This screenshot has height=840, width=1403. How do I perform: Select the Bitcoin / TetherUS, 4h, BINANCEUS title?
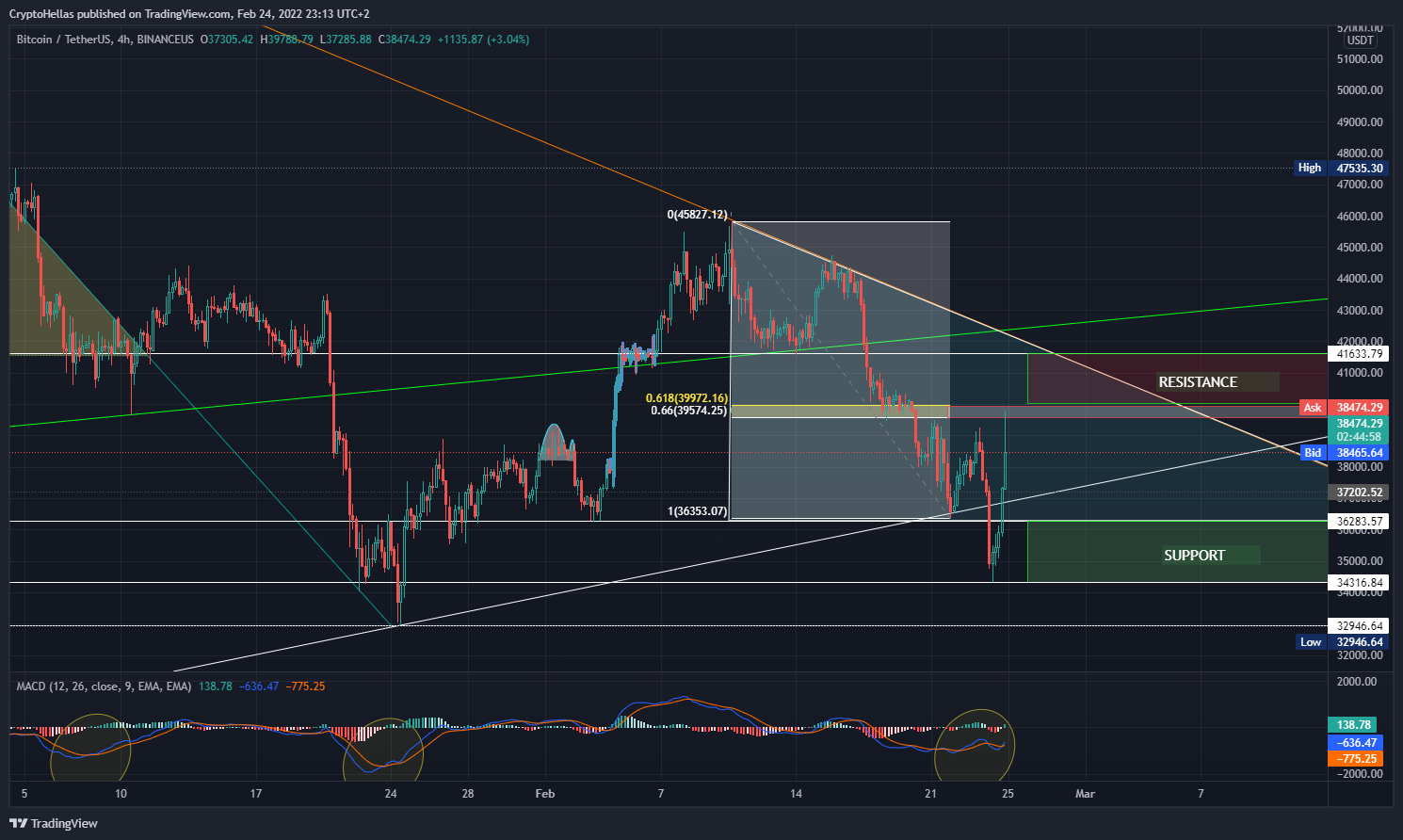pyautogui.click(x=105, y=40)
